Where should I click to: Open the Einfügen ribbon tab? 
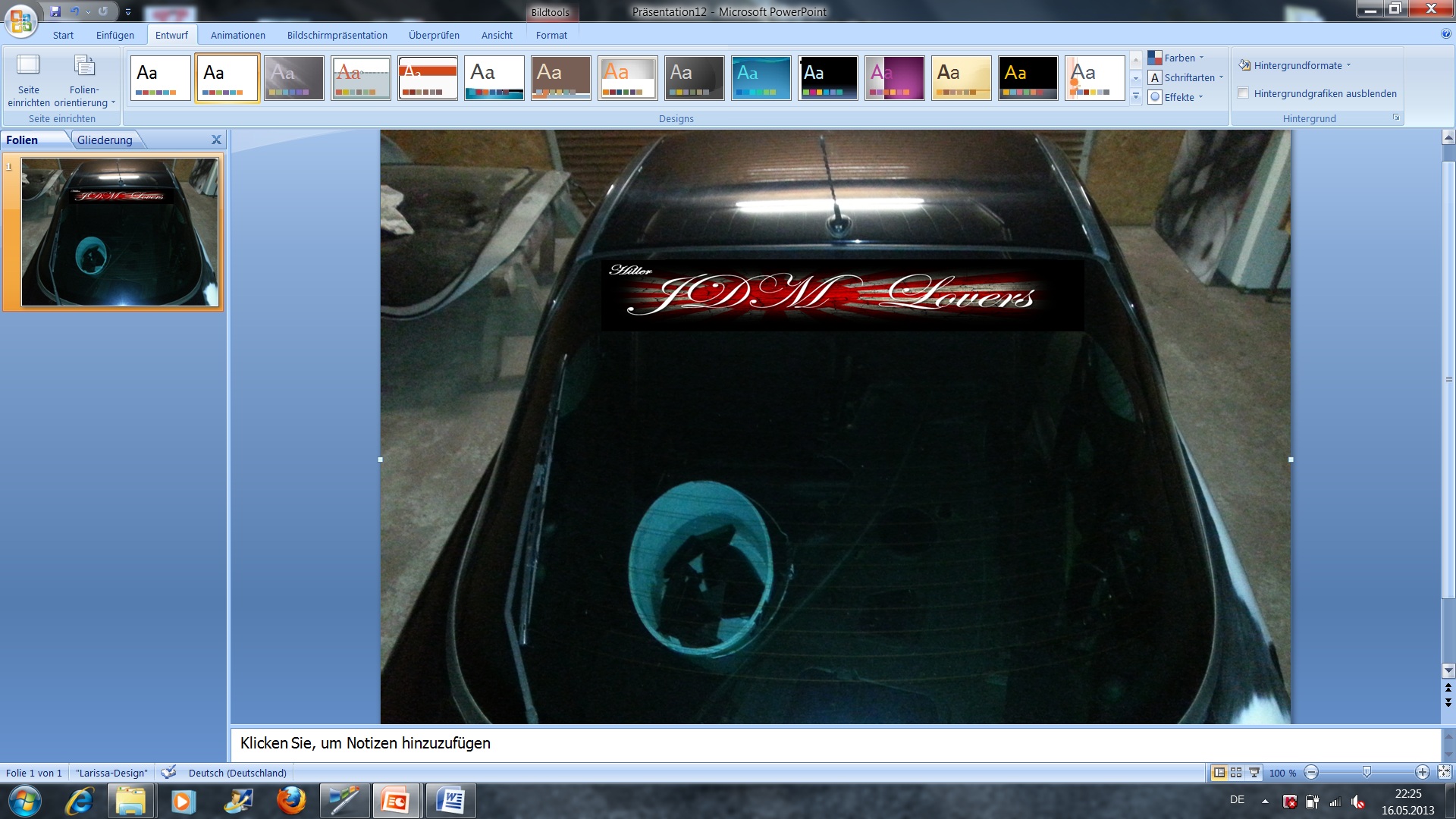pyautogui.click(x=115, y=35)
